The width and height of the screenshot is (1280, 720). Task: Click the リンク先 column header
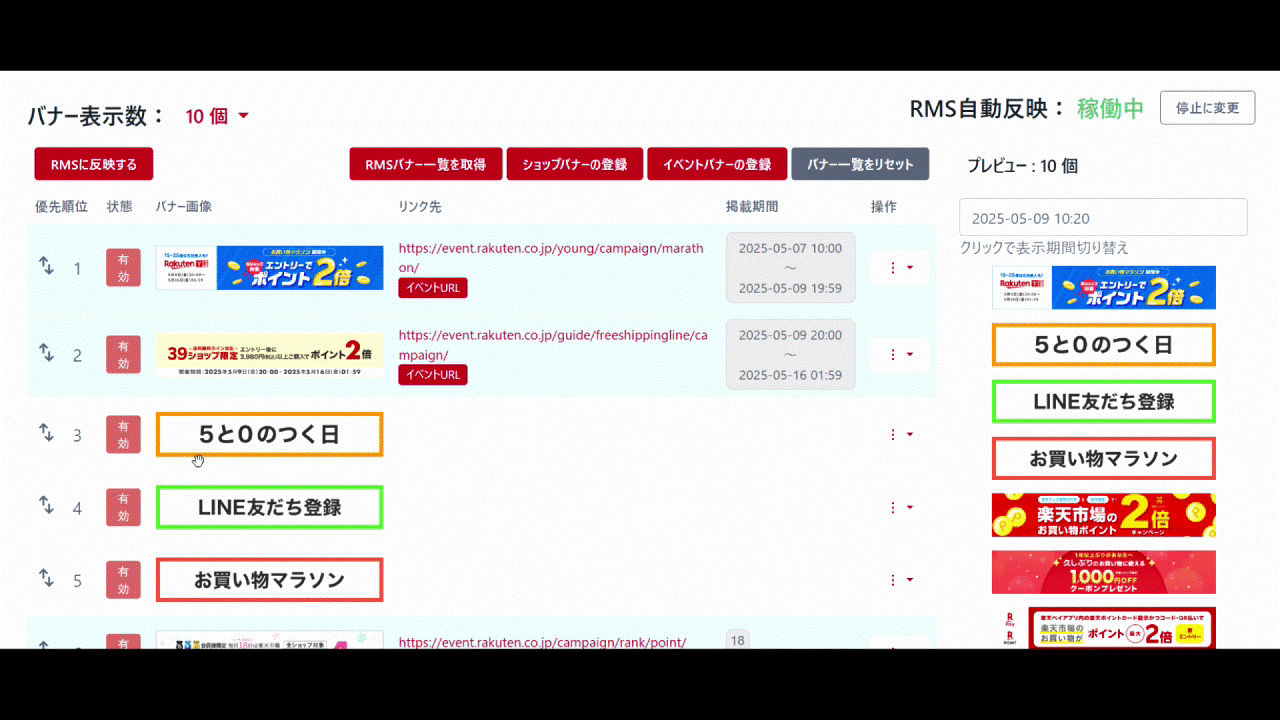[x=419, y=207]
